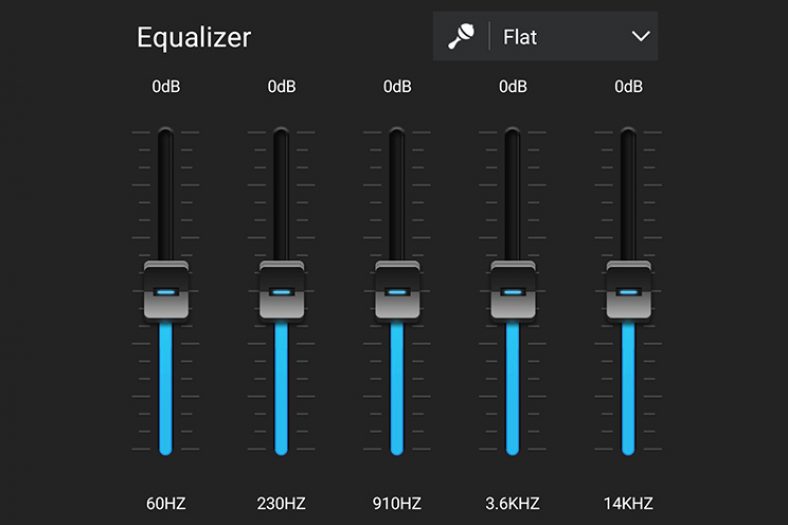
Task: Click the 60HZ slider handle
Action: tap(166, 291)
